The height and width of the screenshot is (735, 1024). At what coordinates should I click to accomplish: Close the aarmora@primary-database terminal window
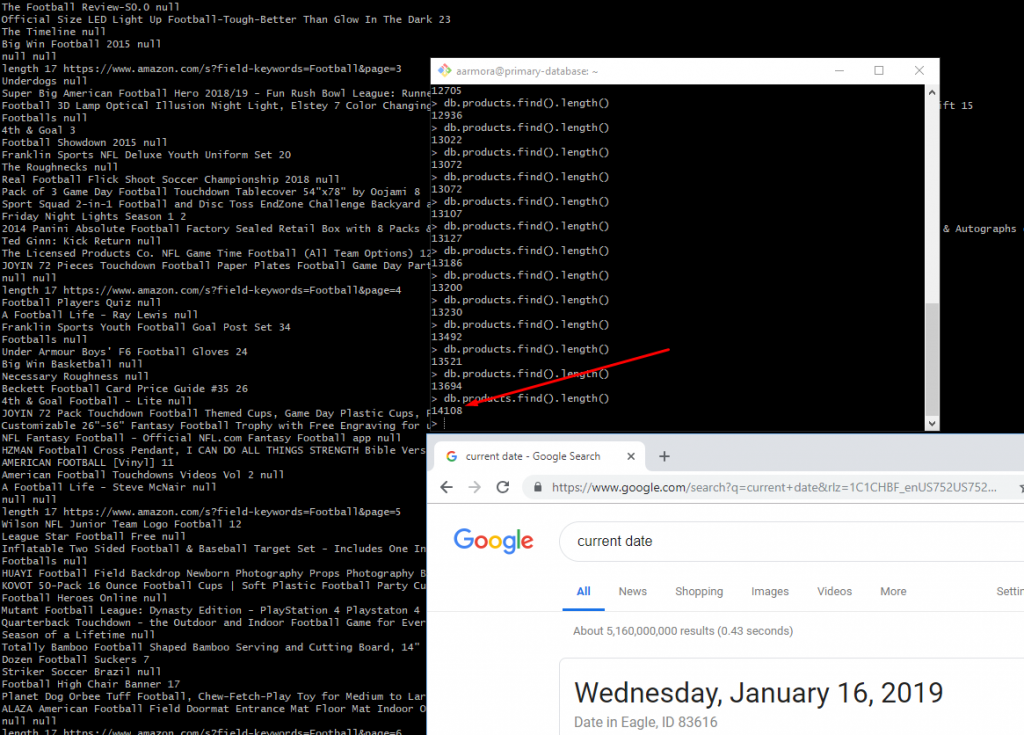919,71
